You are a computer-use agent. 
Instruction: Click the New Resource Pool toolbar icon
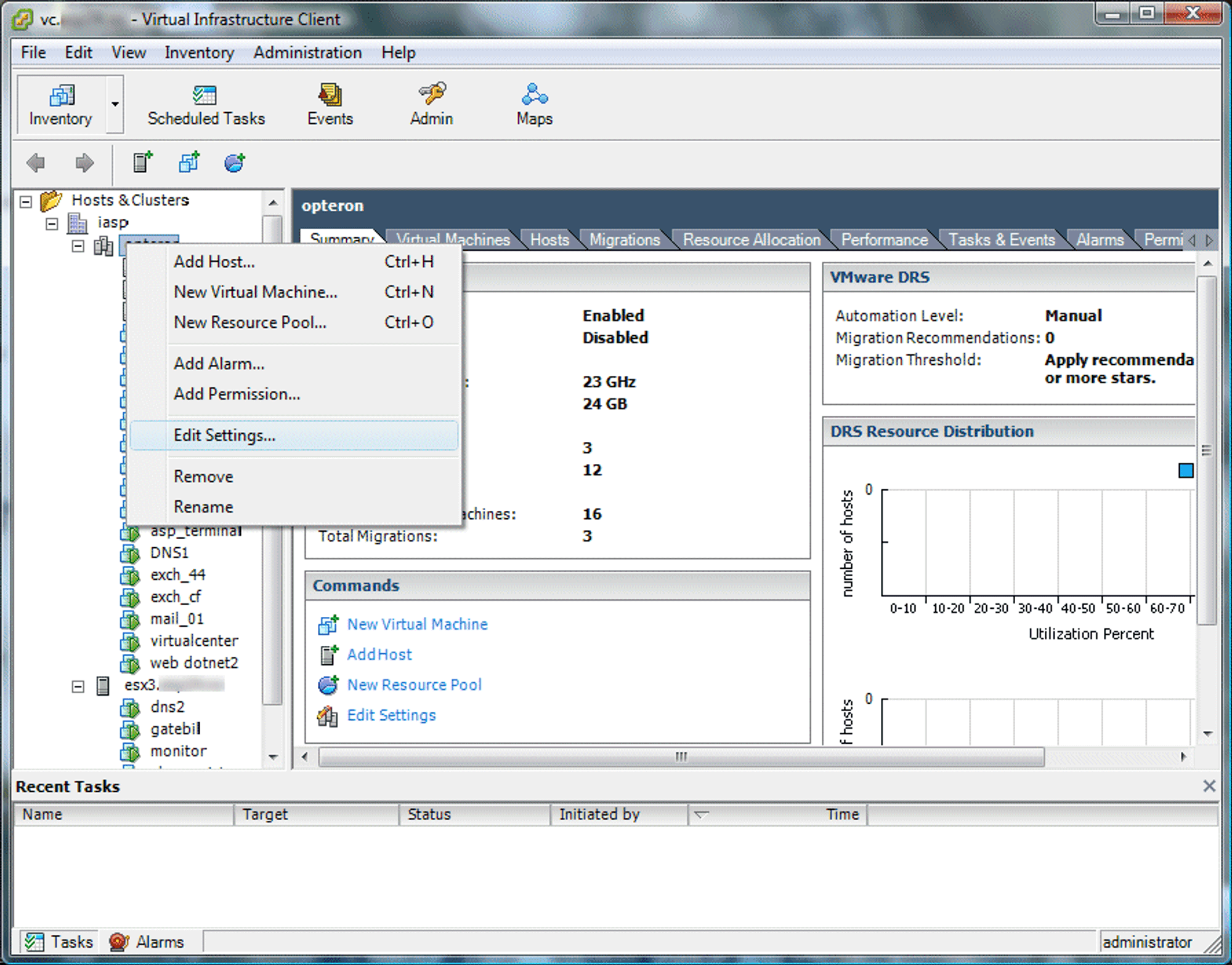[x=235, y=163]
